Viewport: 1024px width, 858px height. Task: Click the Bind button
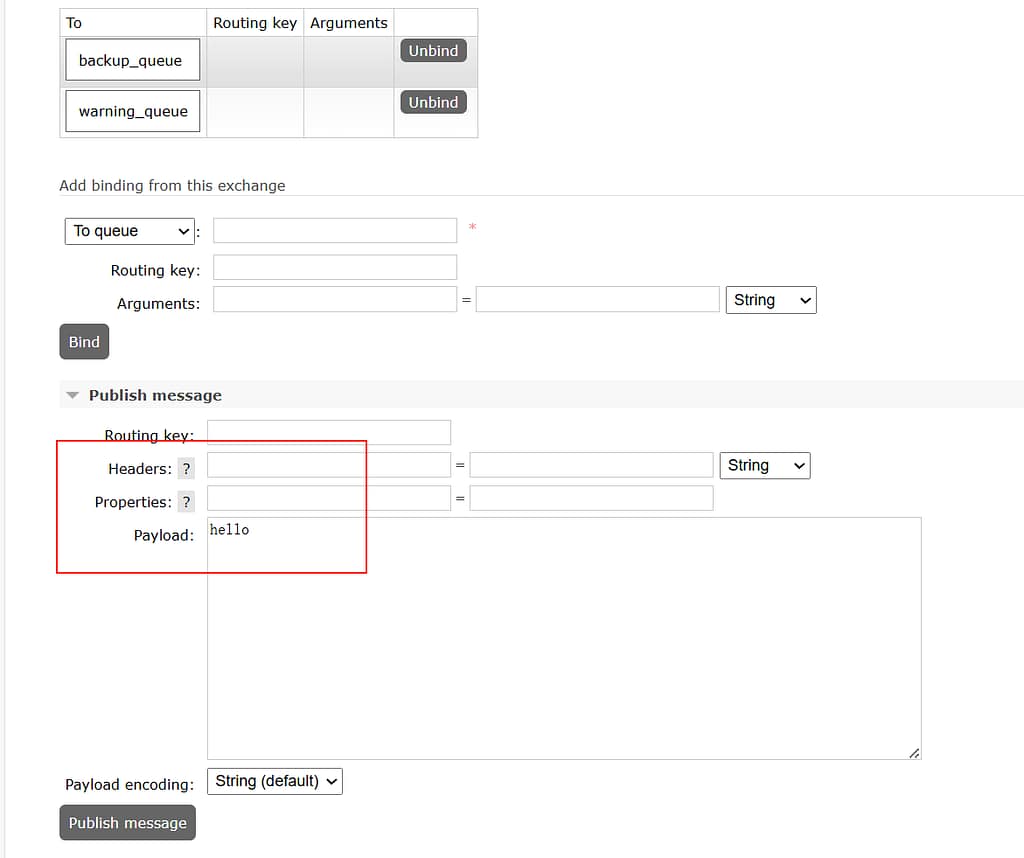coord(84,342)
